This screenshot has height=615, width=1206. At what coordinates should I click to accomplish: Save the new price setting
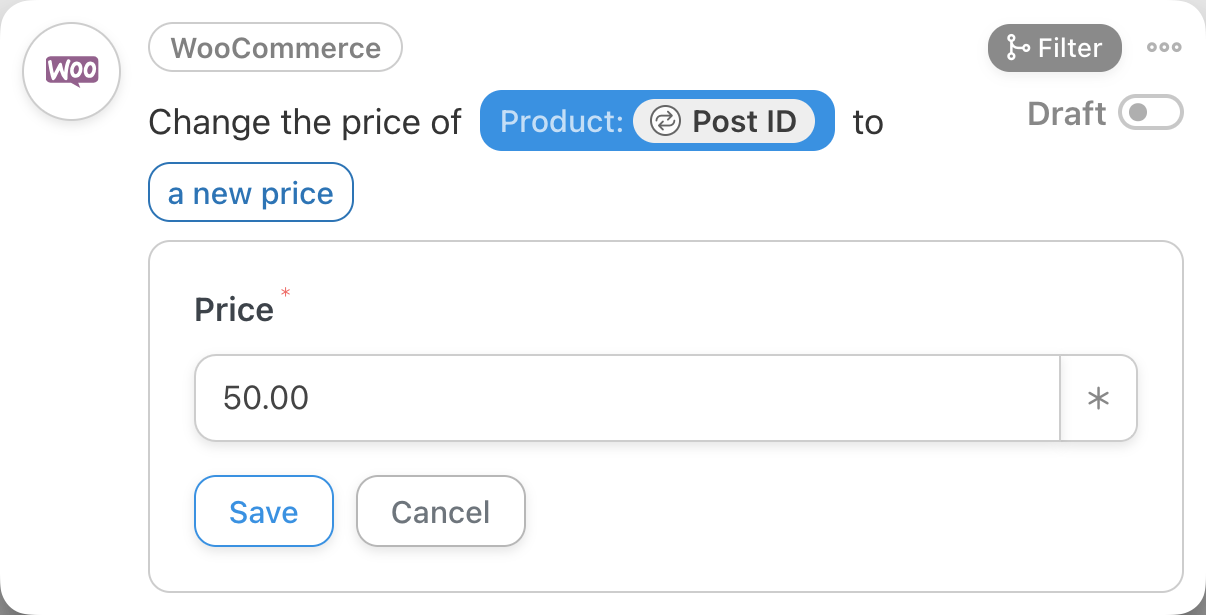point(263,511)
